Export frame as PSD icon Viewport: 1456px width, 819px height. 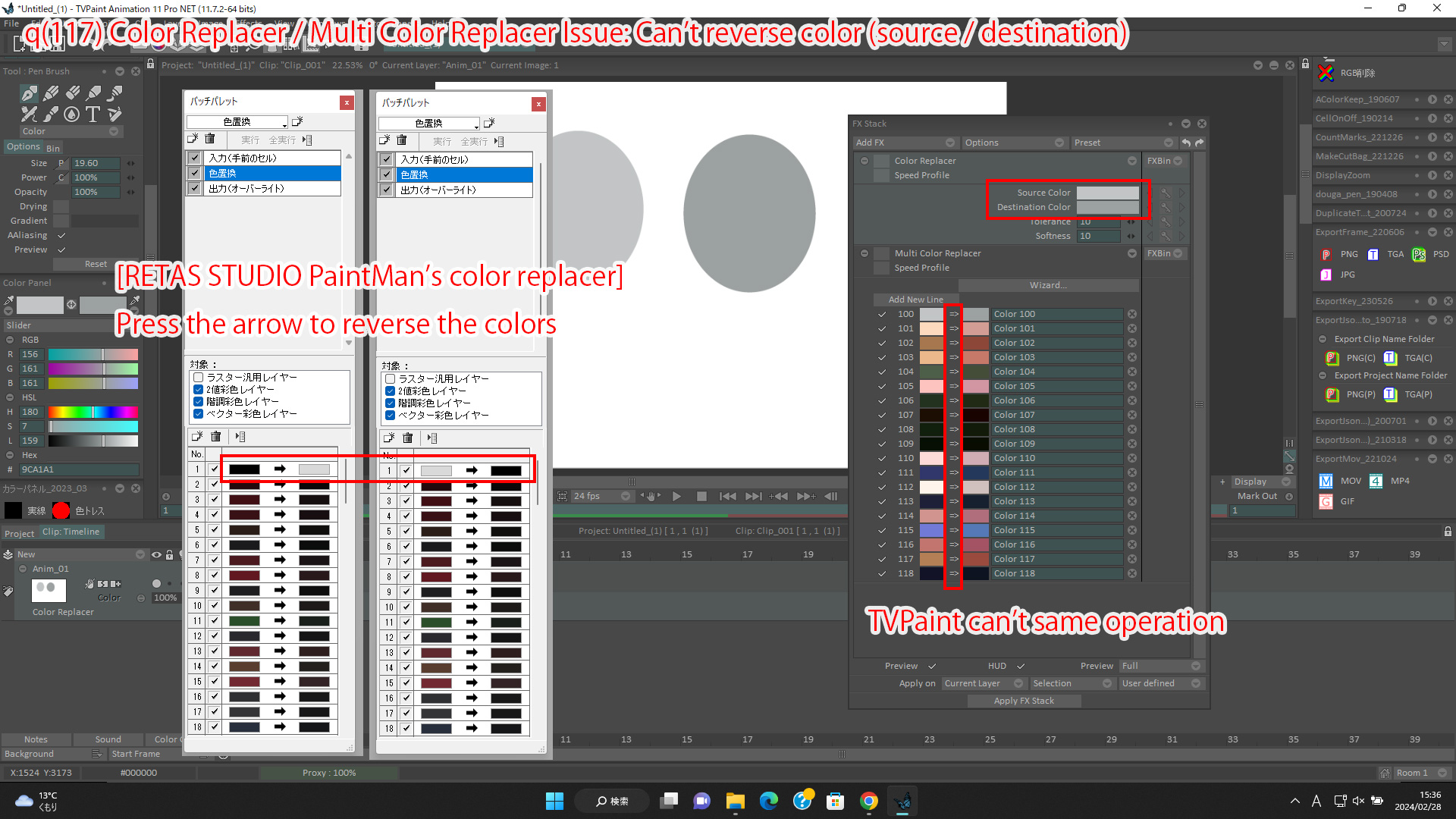tap(1419, 255)
